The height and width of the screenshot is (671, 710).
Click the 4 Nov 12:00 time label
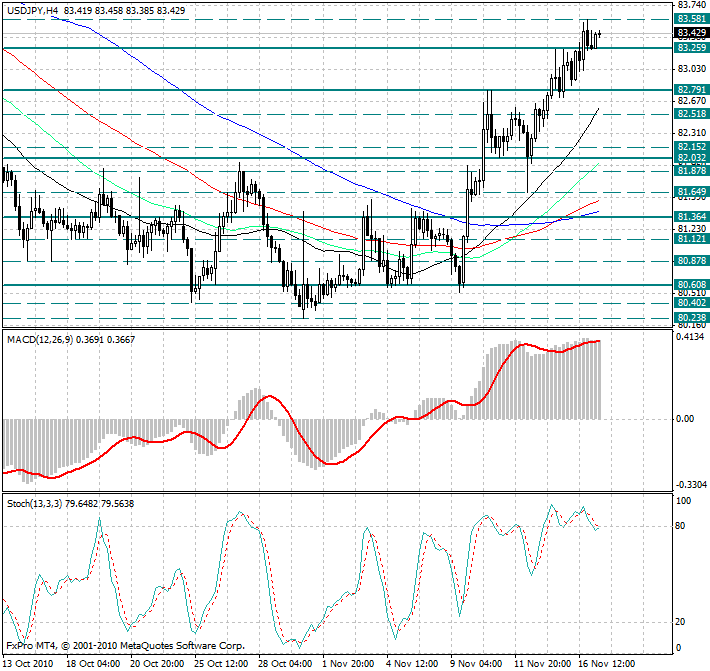click(x=413, y=664)
